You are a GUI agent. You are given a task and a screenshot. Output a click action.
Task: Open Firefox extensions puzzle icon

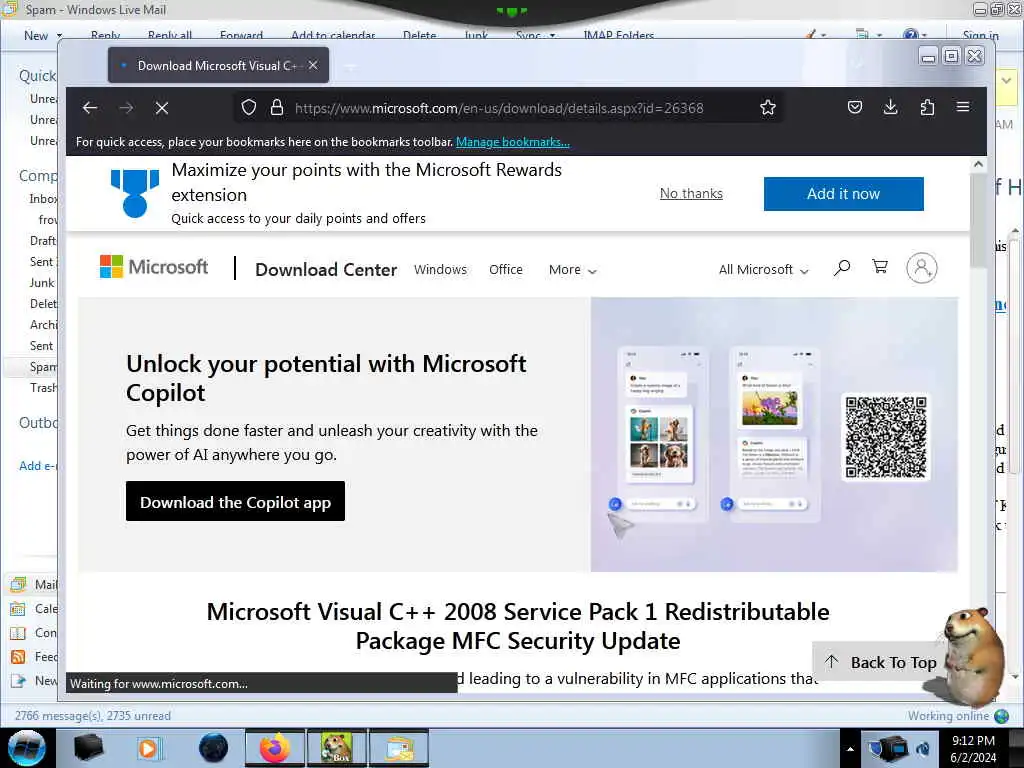click(927, 107)
